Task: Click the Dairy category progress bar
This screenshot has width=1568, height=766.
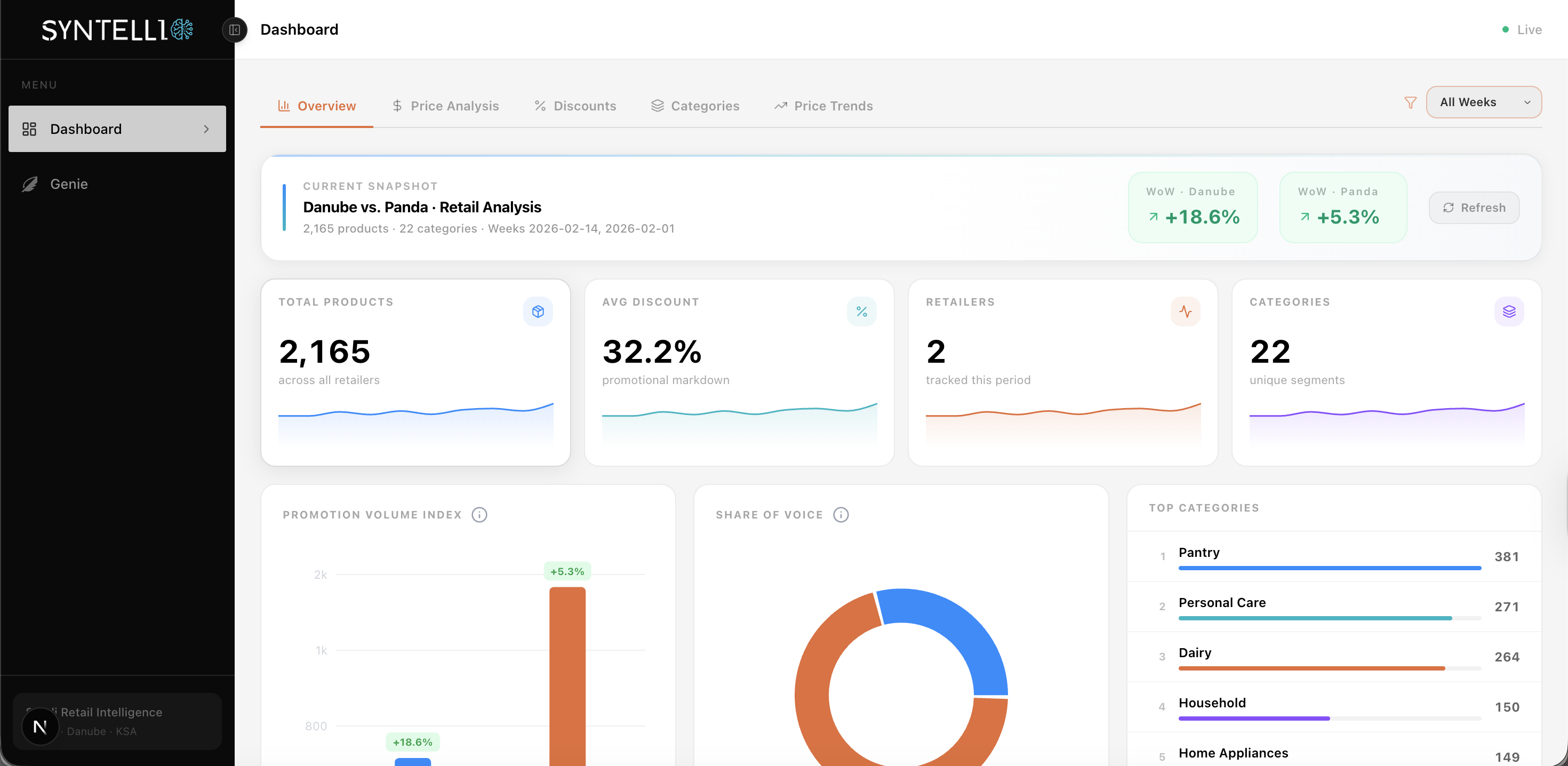Action: [1330, 668]
